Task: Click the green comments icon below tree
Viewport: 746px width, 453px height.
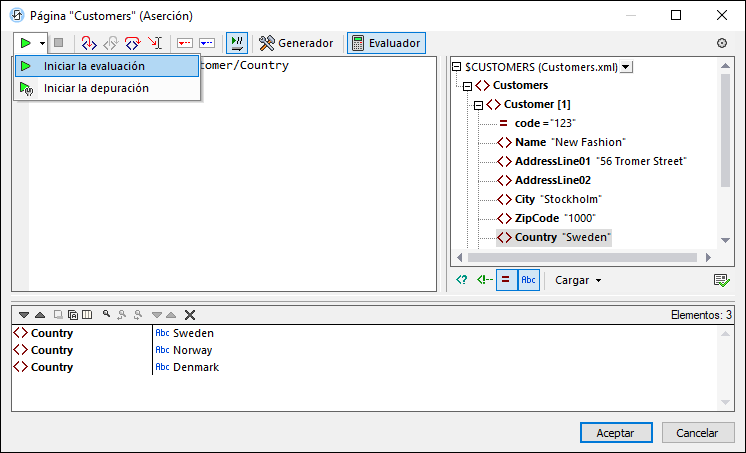Action: (483, 280)
